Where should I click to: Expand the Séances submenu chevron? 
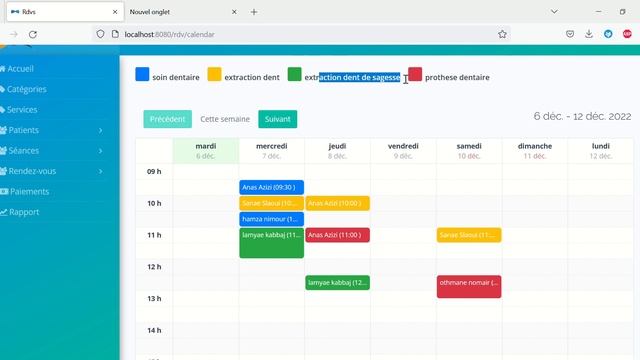pos(100,151)
